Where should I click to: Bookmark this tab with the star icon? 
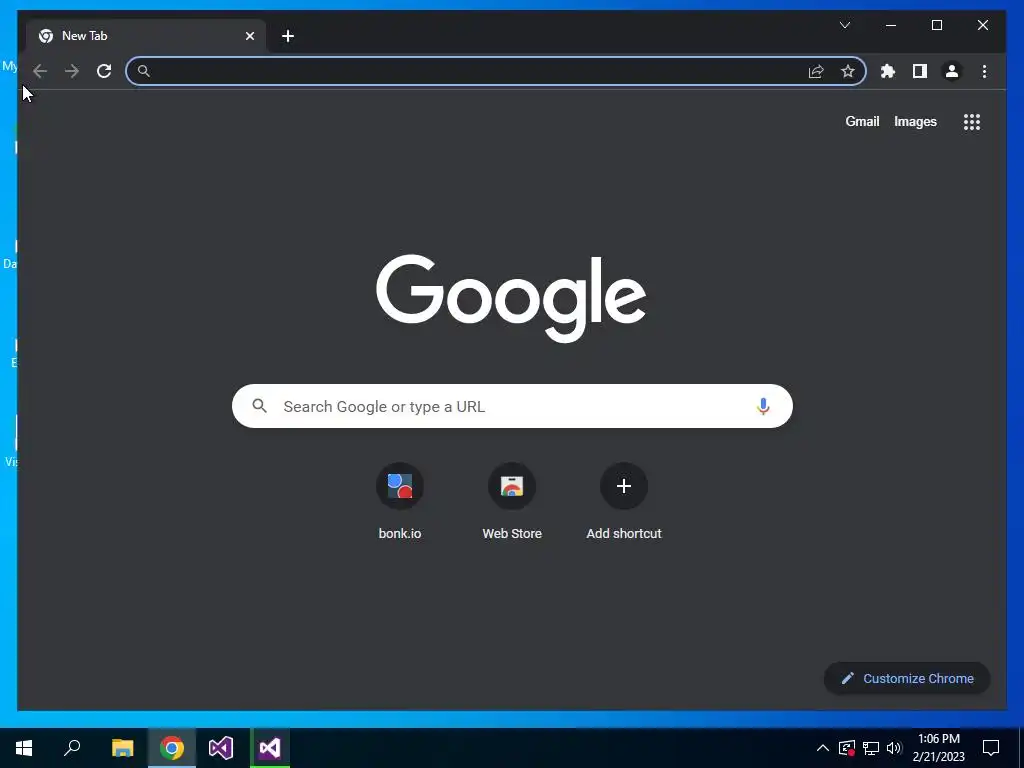(x=848, y=71)
